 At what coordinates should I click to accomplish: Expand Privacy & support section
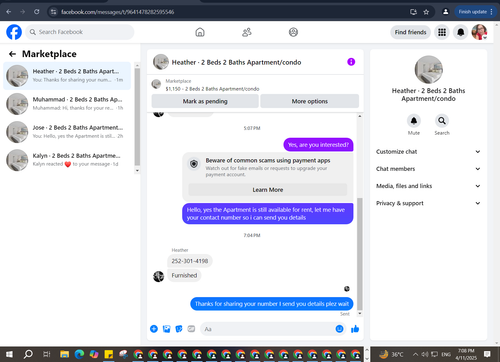428,203
